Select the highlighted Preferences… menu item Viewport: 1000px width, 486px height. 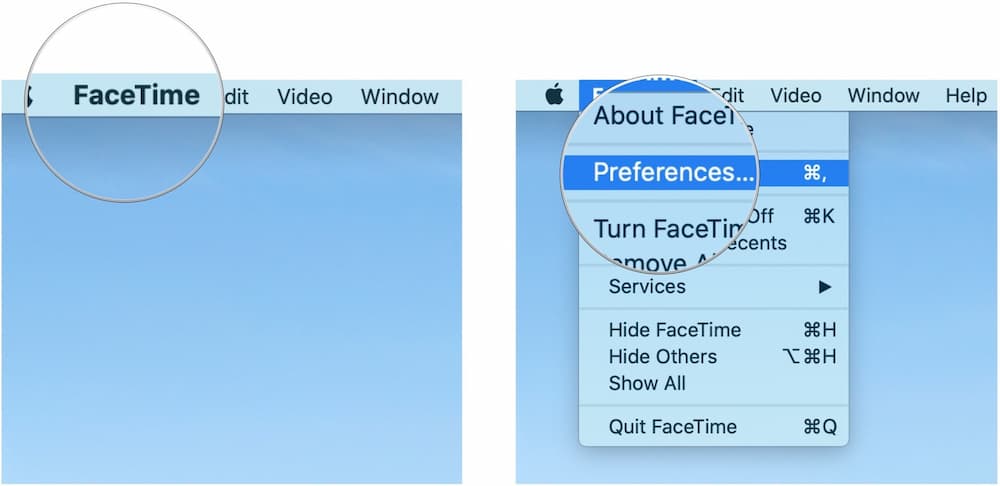[673, 172]
